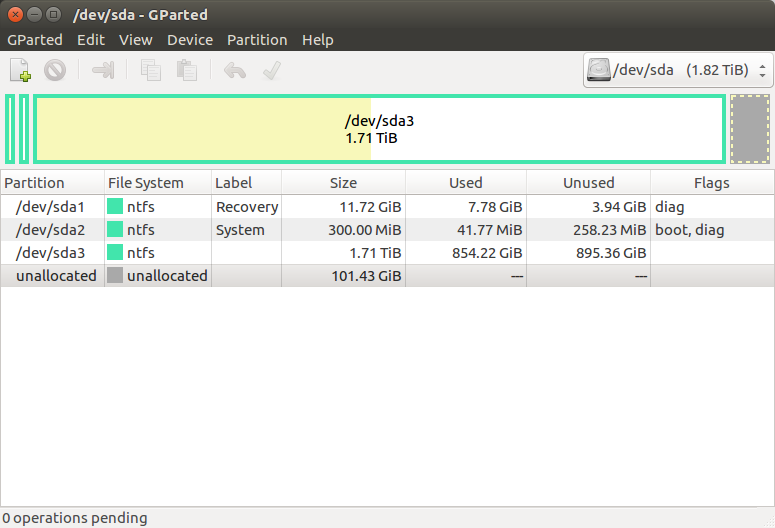Sort by the Size column header
Screen dimensions: 775x528
(x=344, y=183)
